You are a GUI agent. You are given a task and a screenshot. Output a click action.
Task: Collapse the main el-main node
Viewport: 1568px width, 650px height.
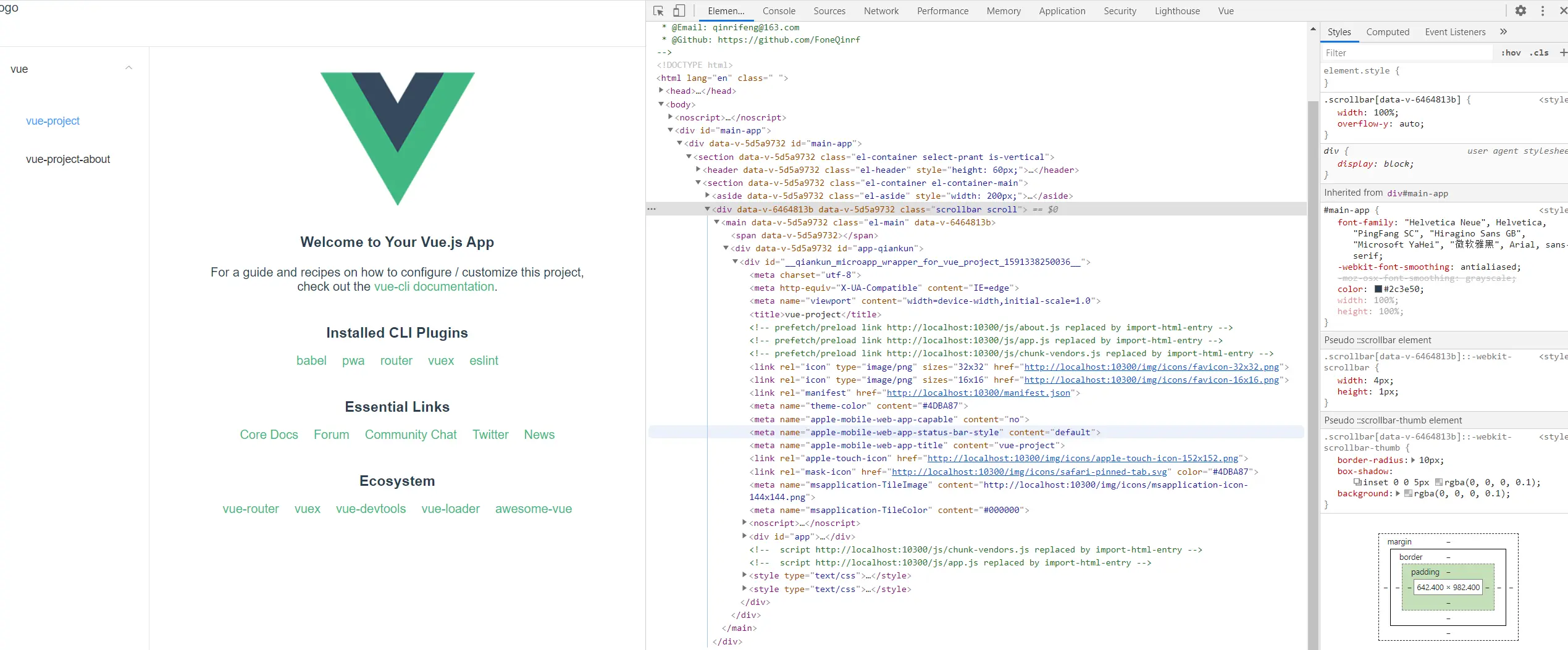(x=717, y=222)
